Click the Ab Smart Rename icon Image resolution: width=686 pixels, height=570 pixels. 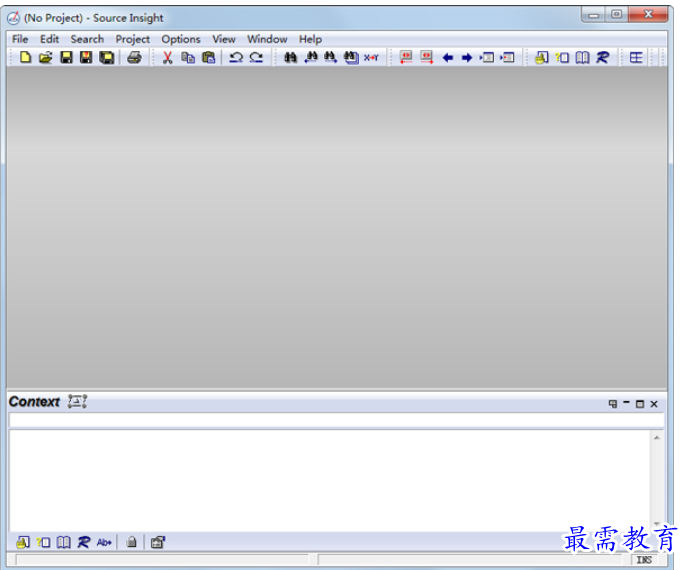click(104, 542)
